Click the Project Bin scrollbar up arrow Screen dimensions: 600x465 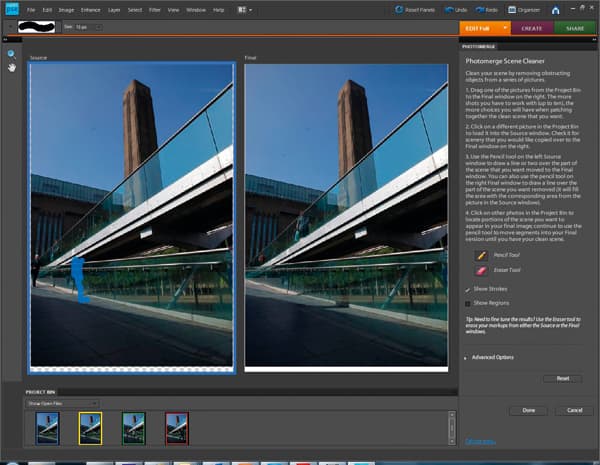click(x=452, y=415)
